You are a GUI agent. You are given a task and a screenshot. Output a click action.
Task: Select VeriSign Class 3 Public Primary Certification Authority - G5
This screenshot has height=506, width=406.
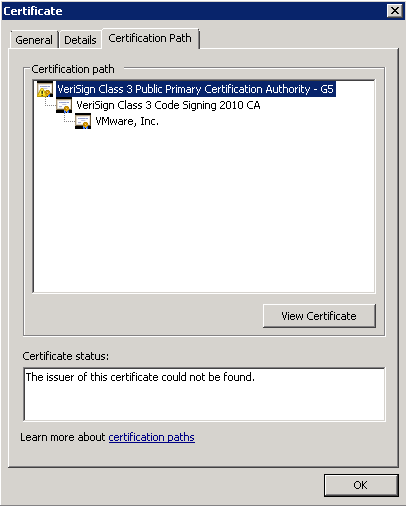[195, 89]
